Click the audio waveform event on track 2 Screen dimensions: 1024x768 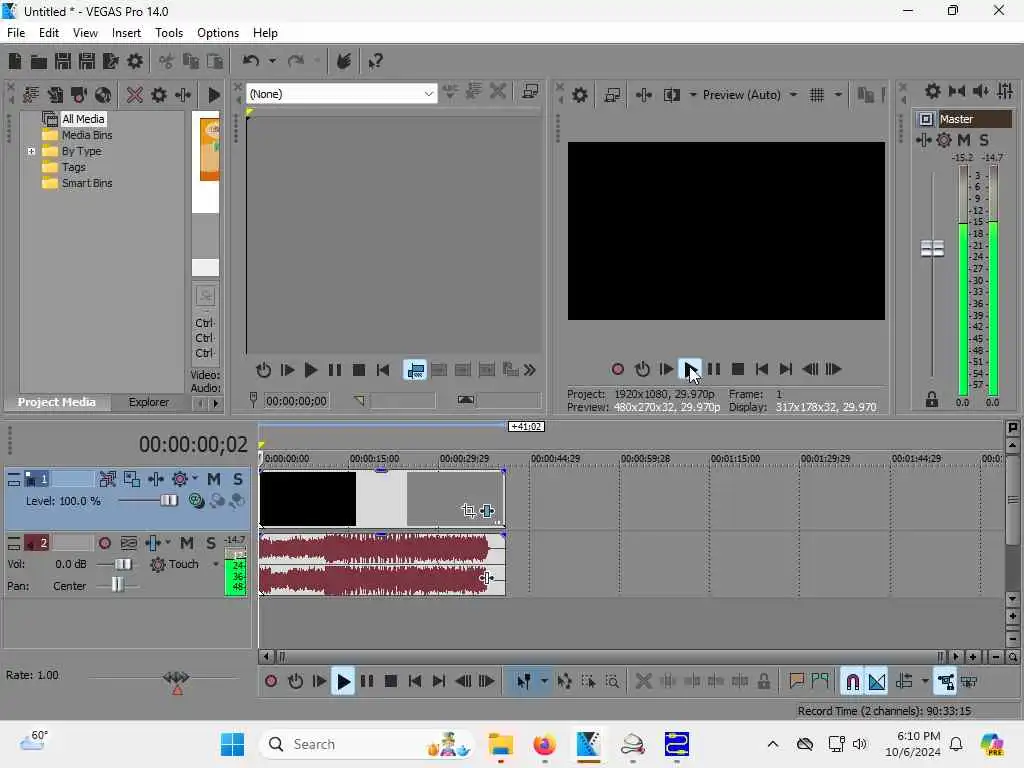pos(382,564)
